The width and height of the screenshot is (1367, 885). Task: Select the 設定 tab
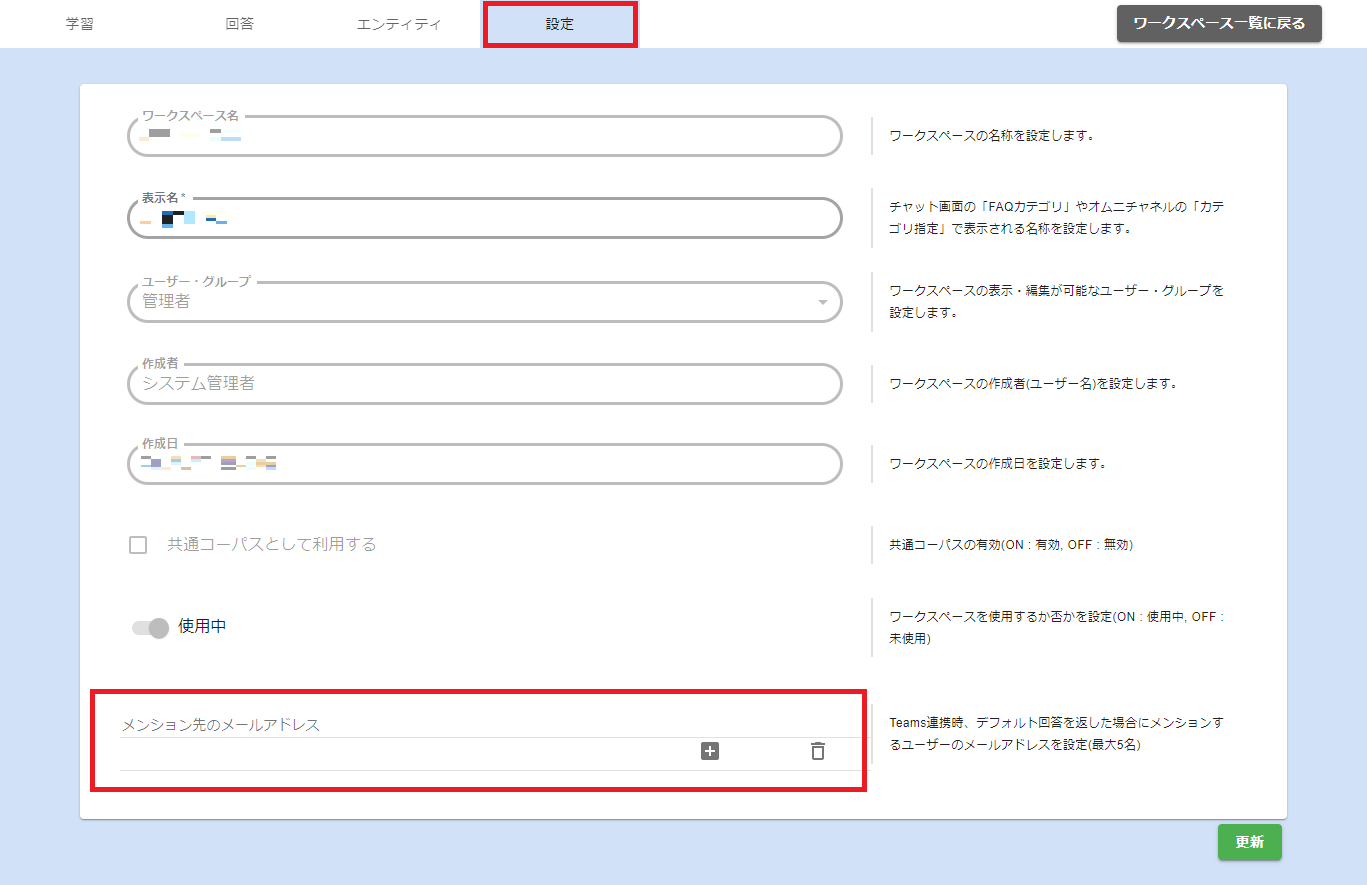coord(560,24)
